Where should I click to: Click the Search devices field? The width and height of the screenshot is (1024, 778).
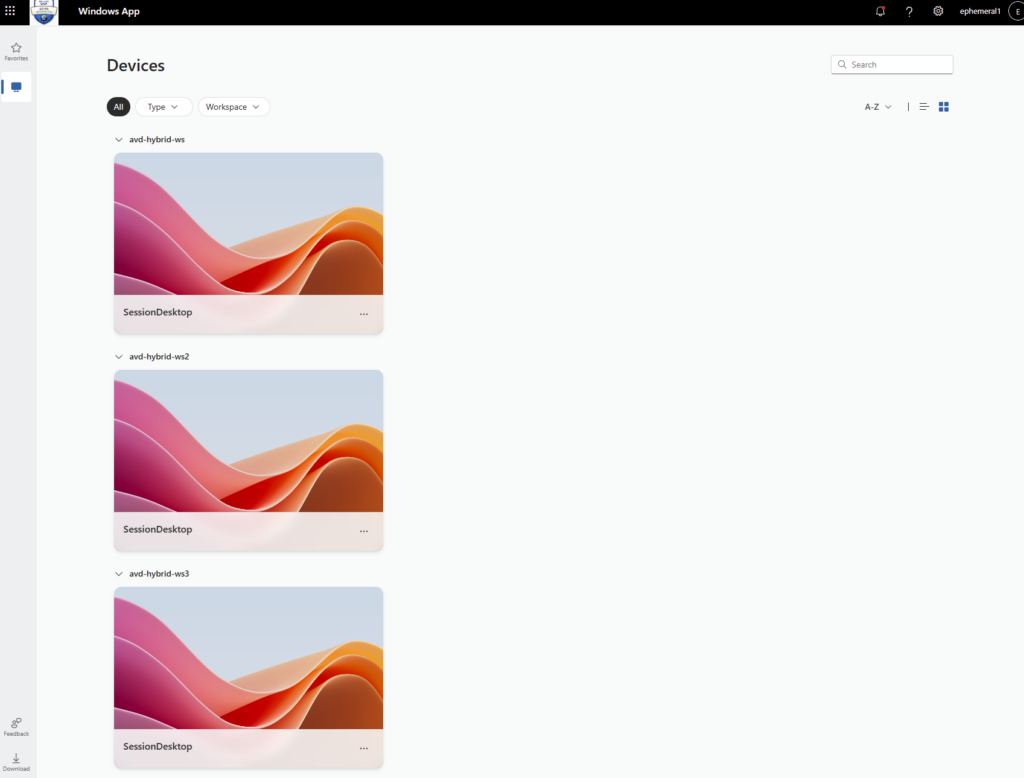pos(891,65)
